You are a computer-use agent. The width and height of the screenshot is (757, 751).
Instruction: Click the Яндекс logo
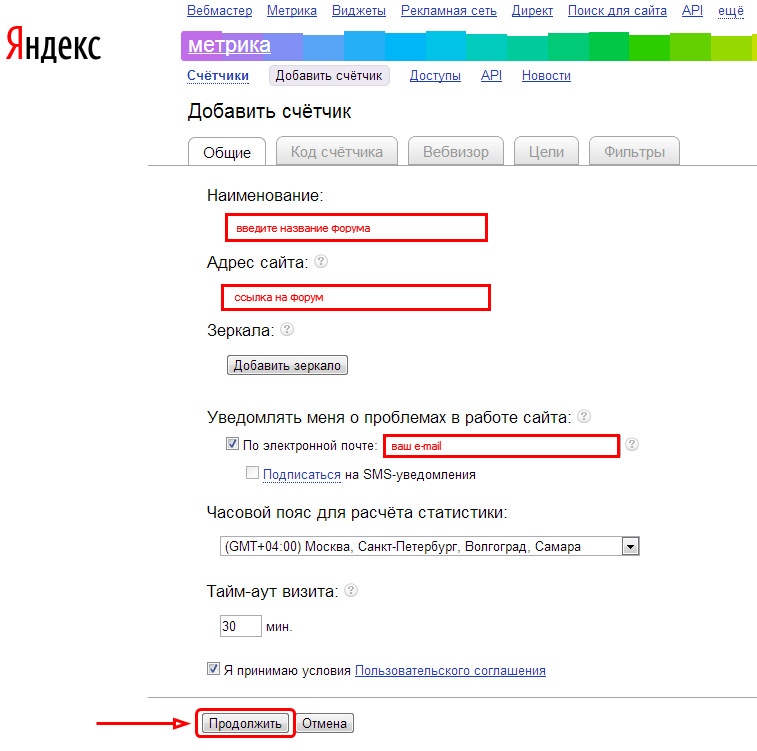click(53, 44)
